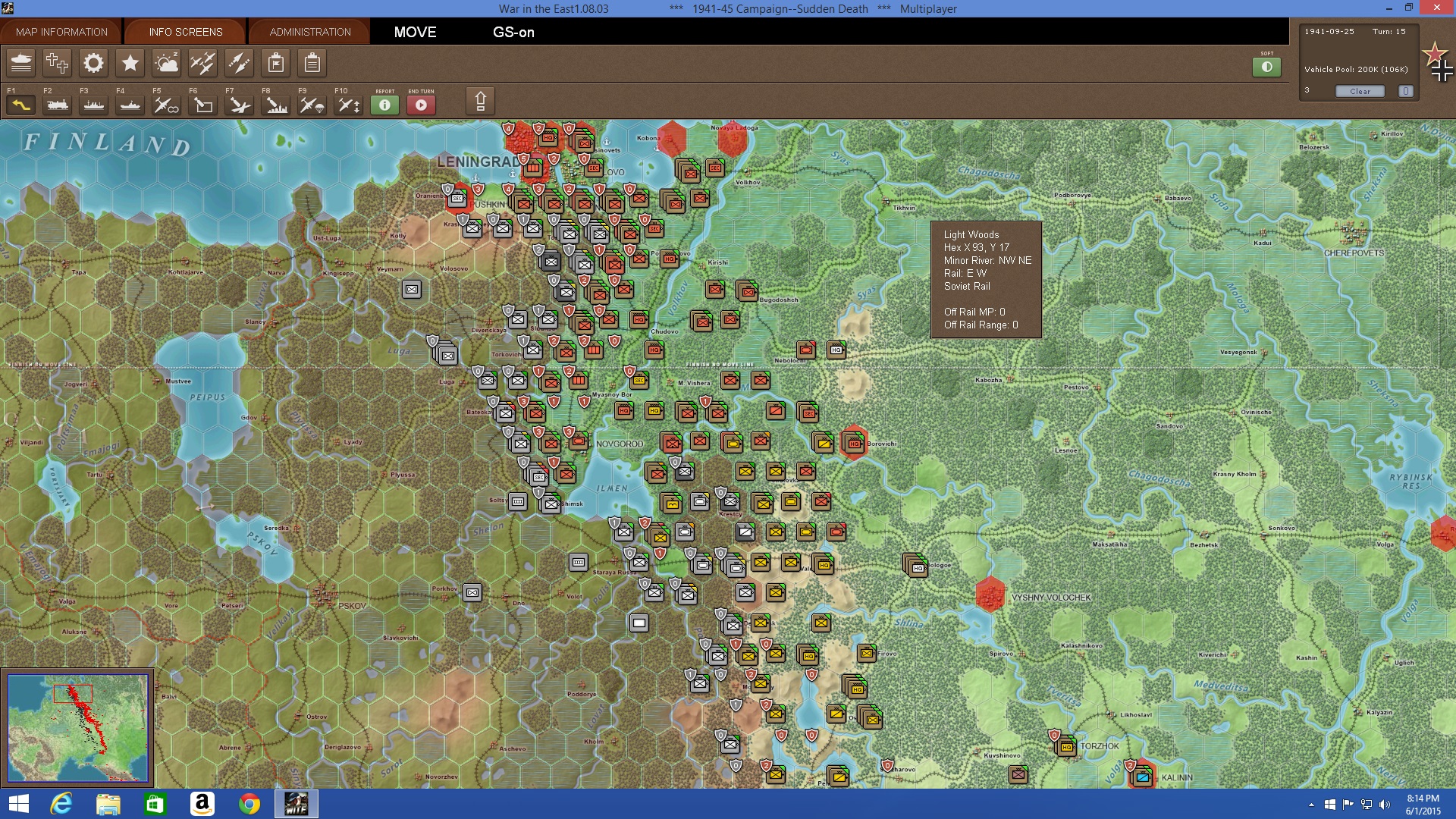Viewport: 1456px width, 819px height.
Task: Select F2 rail move locomotive icon
Action: tap(58, 105)
